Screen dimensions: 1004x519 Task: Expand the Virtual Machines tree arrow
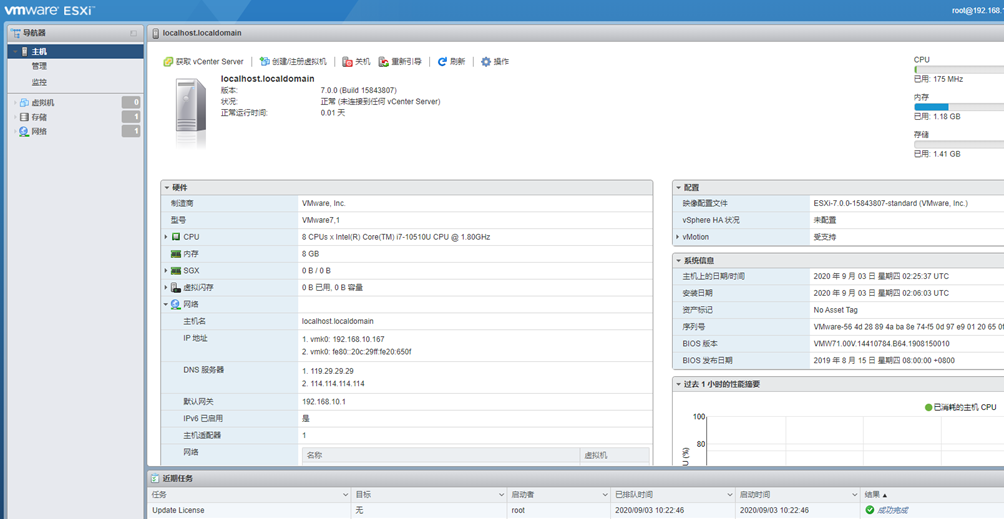(x=15, y=102)
